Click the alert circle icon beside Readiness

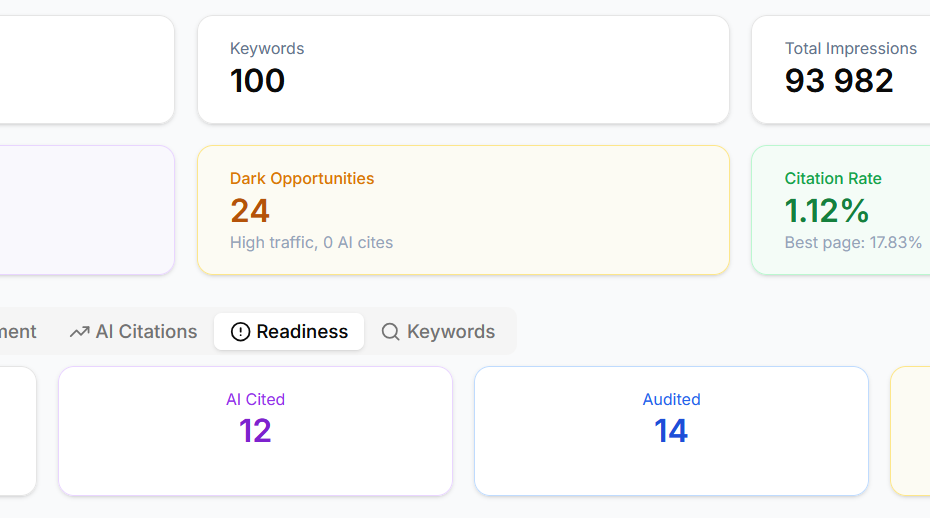[240, 332]
